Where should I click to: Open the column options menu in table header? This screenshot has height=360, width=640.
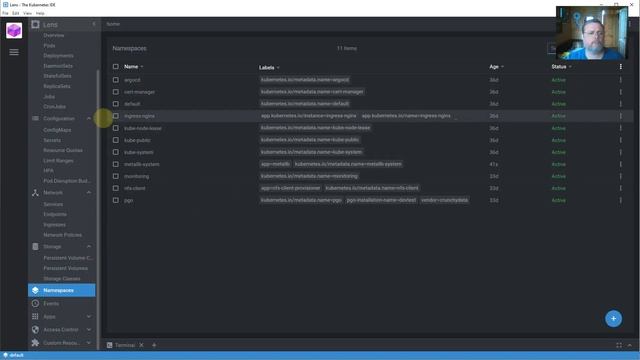point(621,67)
